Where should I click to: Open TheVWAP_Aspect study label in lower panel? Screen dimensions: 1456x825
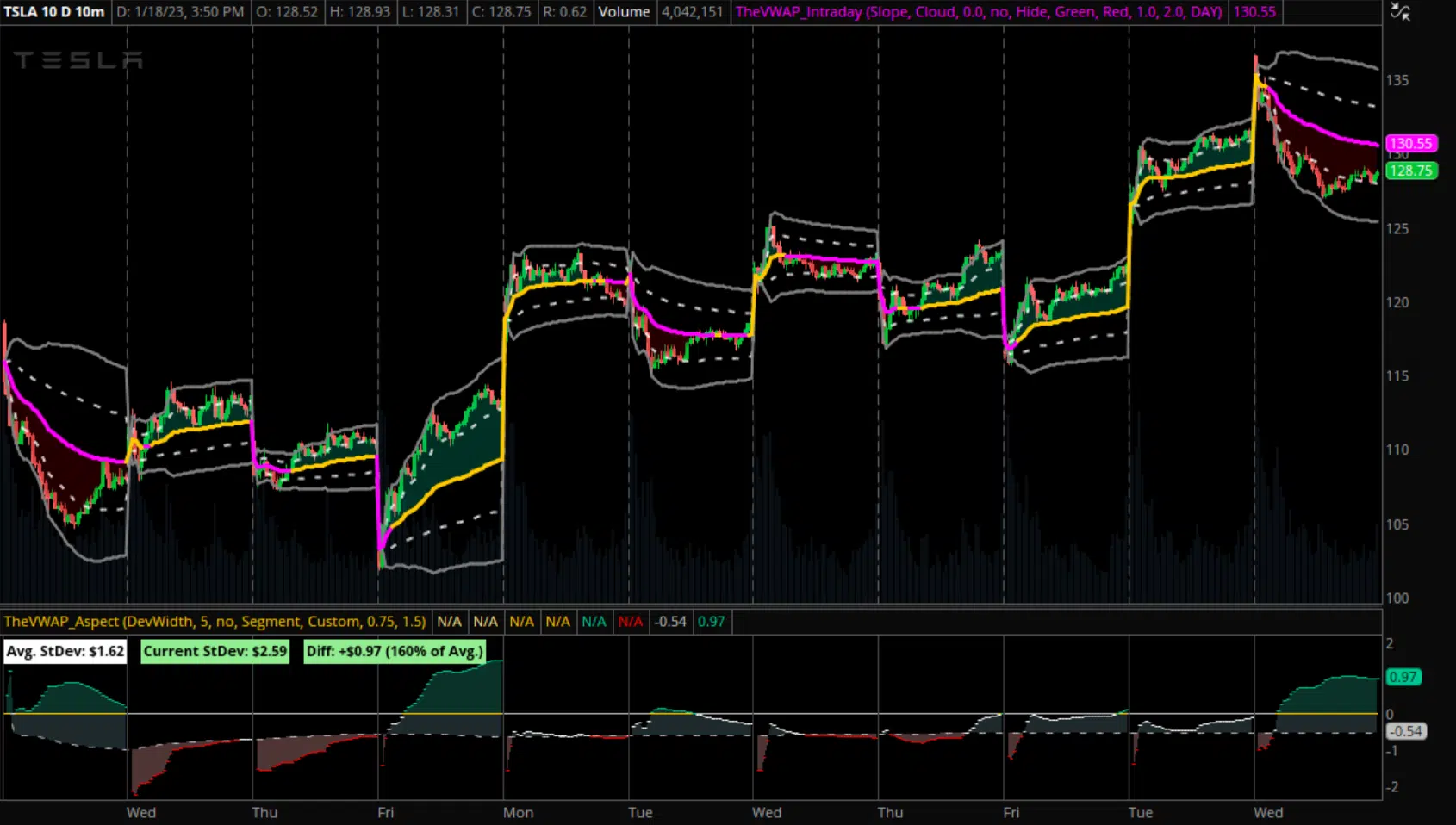(215, 622)
